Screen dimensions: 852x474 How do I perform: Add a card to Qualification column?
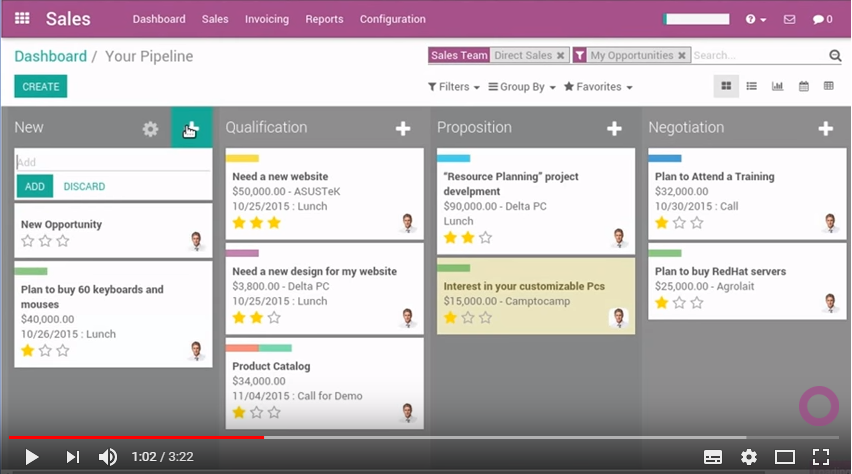[x=403, y=128]
